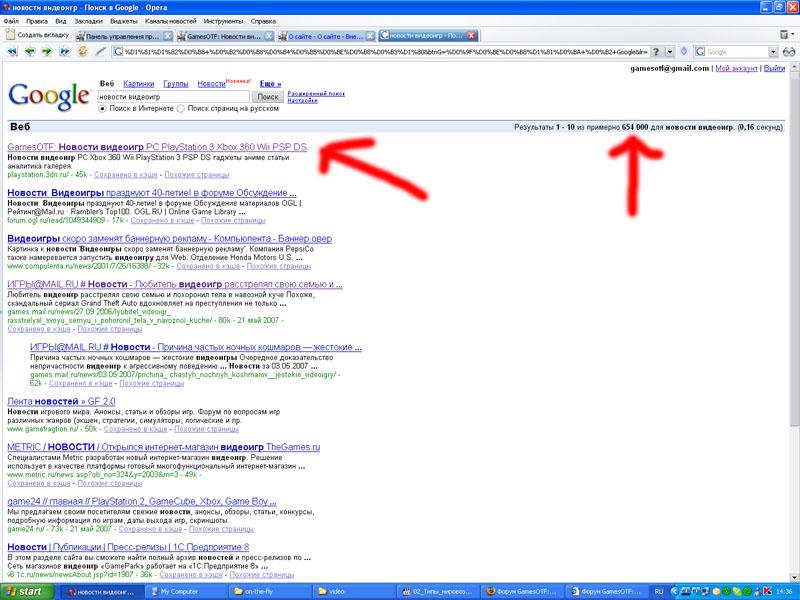
Task: Open 'Мой аккаунт' link
Action: tap(736, 68)
